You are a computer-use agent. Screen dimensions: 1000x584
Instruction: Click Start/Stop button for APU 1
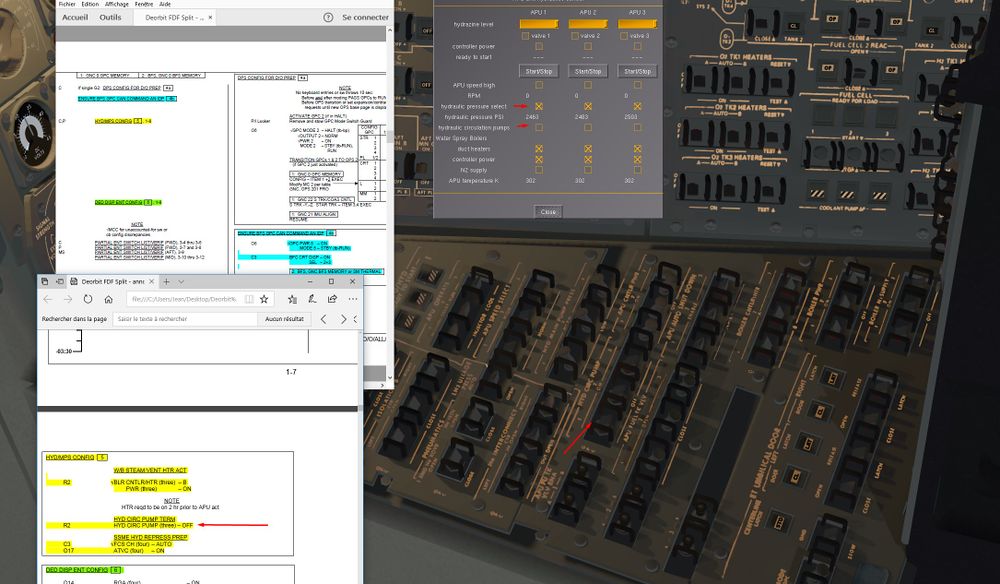pyautogui.click(x=539, y=71)
